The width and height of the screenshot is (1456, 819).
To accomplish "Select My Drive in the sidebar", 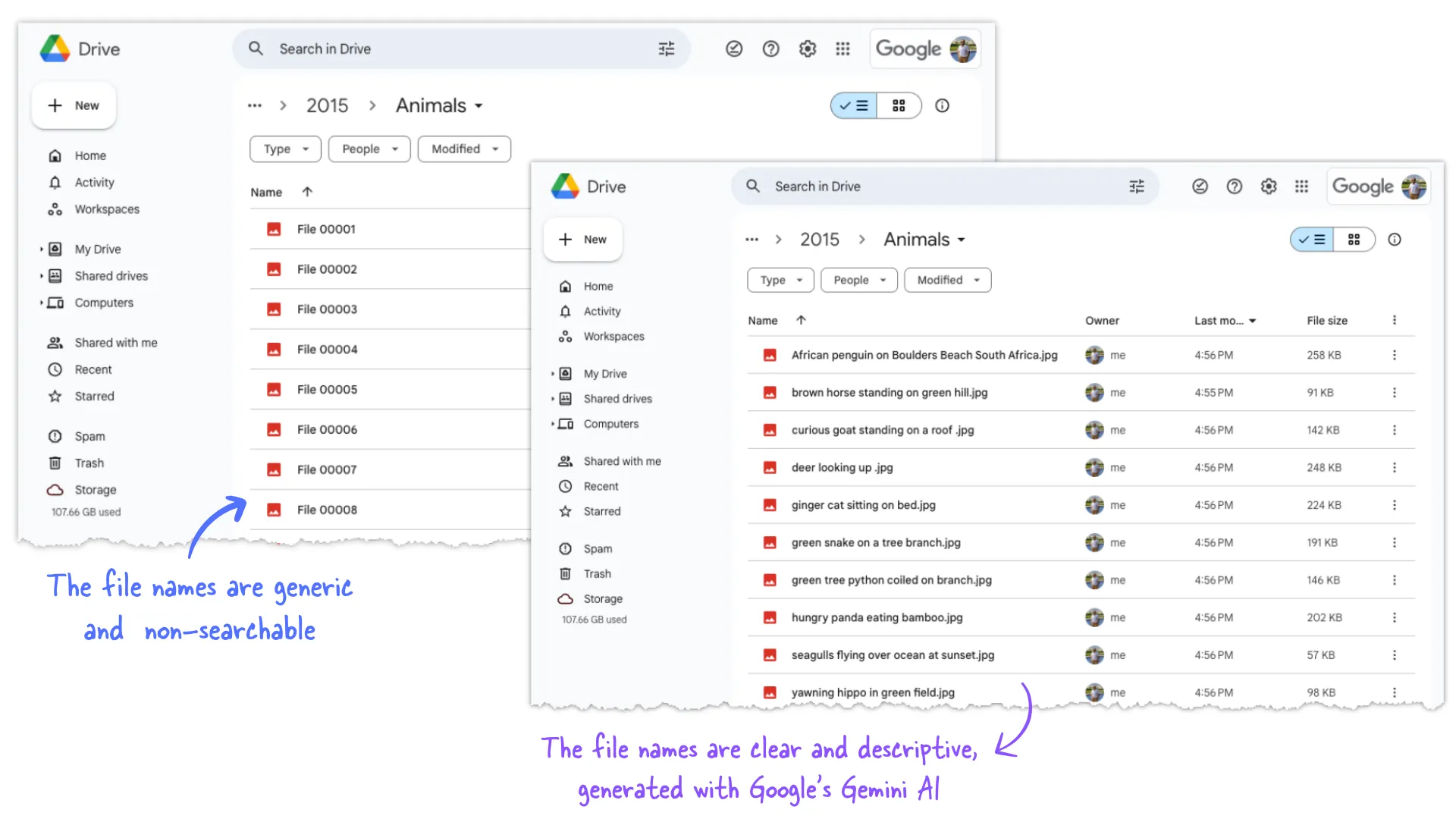I will click(98, 248).
